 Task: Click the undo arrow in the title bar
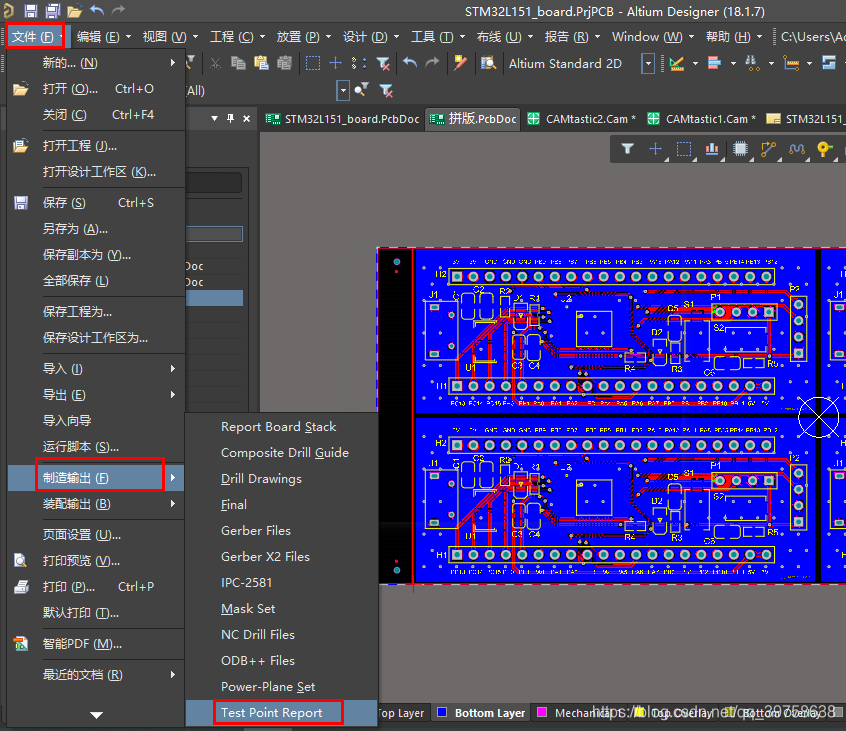(97, 10)
